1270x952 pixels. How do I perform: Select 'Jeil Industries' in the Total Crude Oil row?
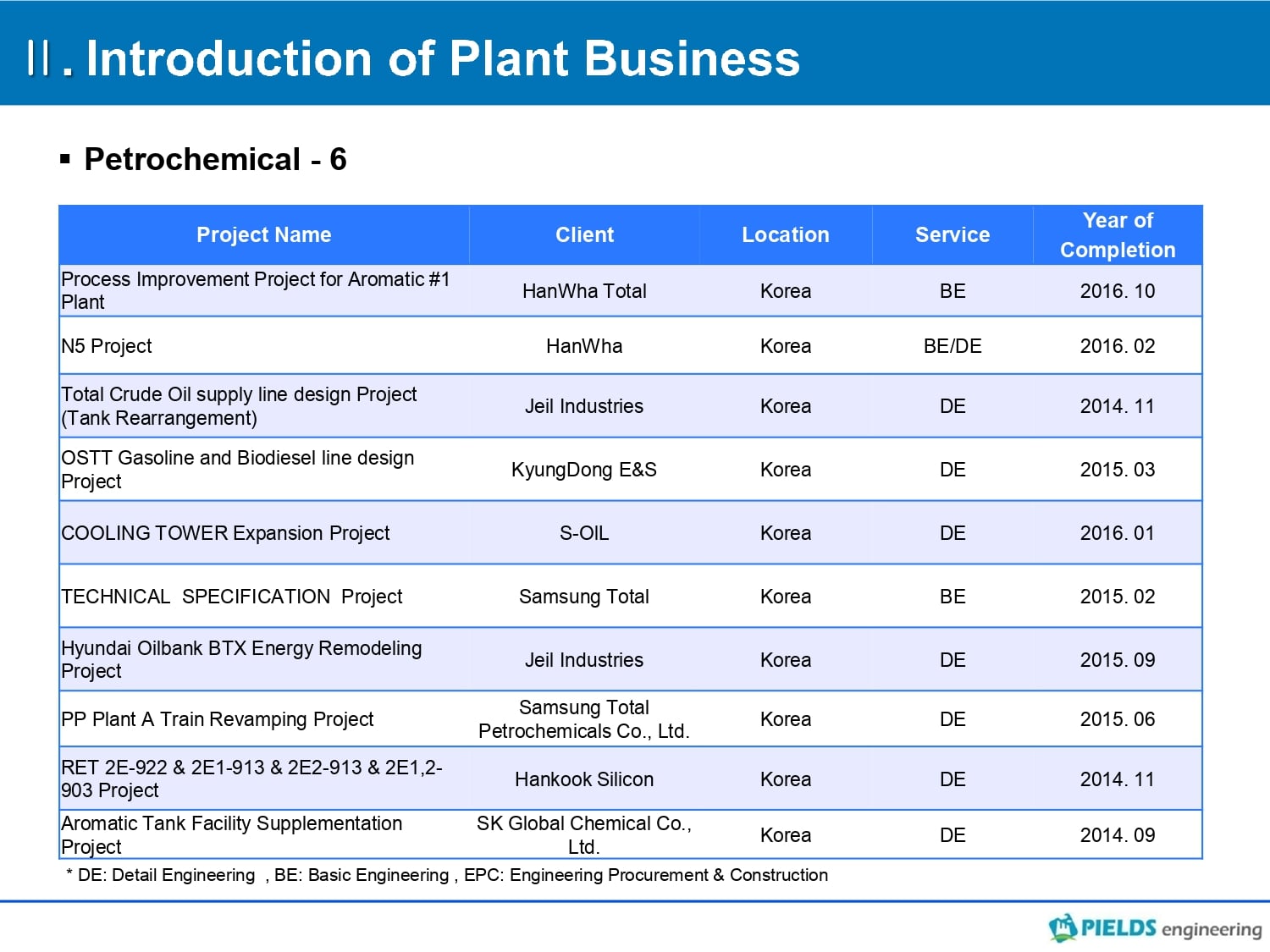[x=584, y=405]
